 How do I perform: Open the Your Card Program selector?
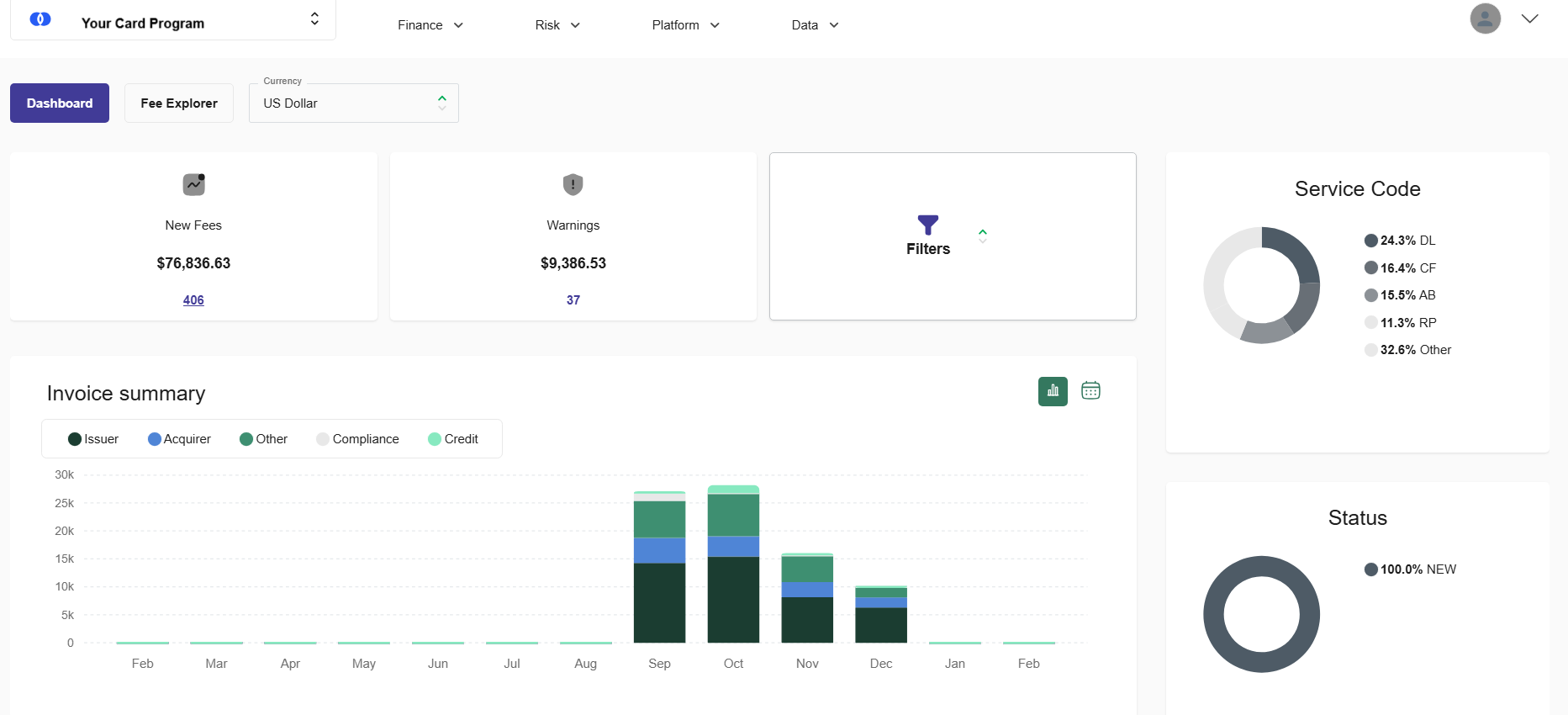[173, 20]
